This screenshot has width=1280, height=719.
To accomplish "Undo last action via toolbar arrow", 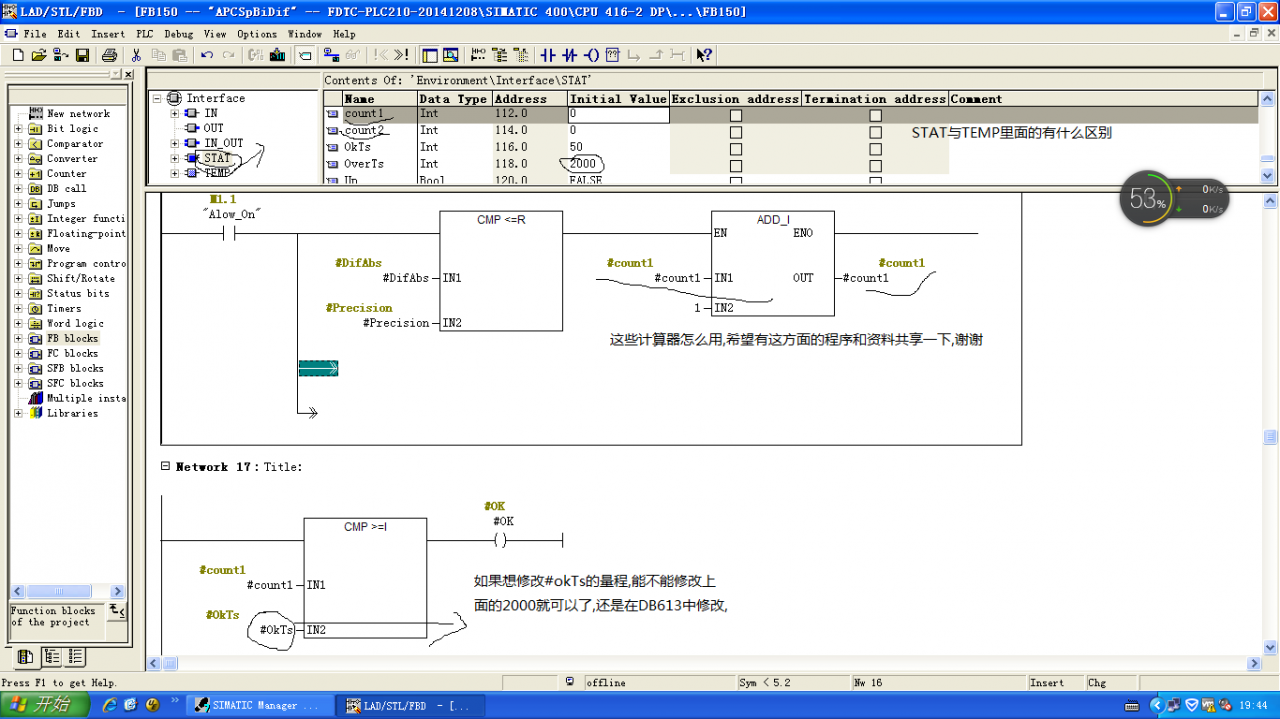I will click(x=207, y=55).
